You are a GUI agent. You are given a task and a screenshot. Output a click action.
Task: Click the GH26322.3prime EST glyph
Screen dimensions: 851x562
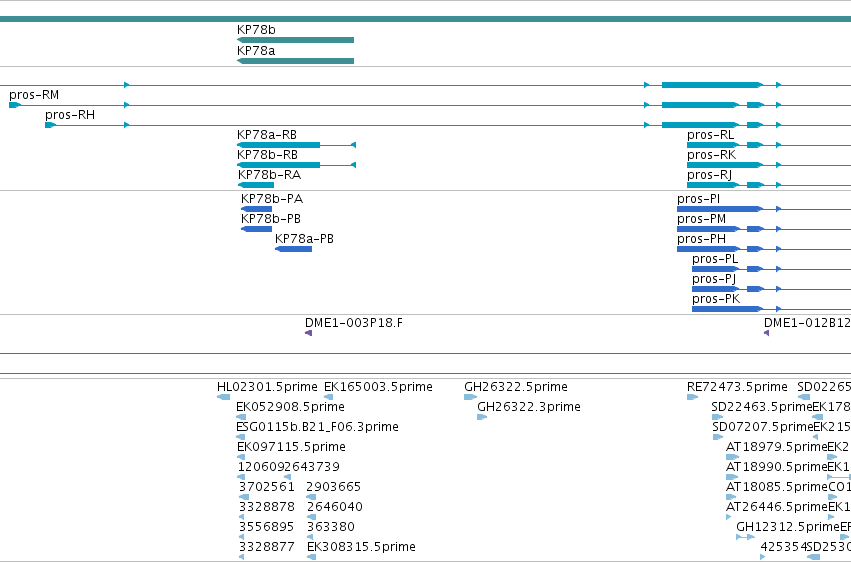[482, 417]
